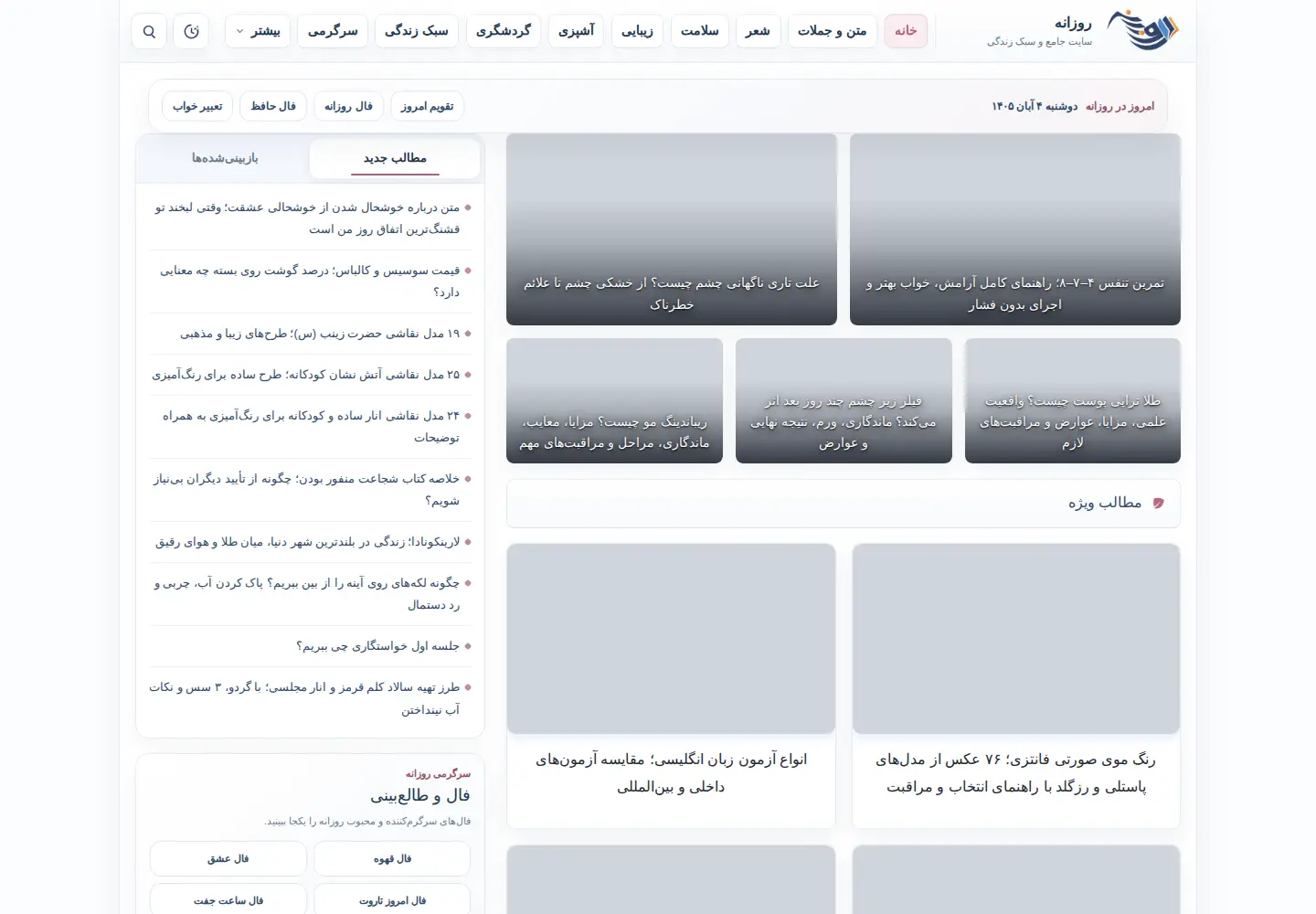This screenshot has height=914, width=1316.
Task: Open متن و جملات menu item
Action: [x=833, y=31]
